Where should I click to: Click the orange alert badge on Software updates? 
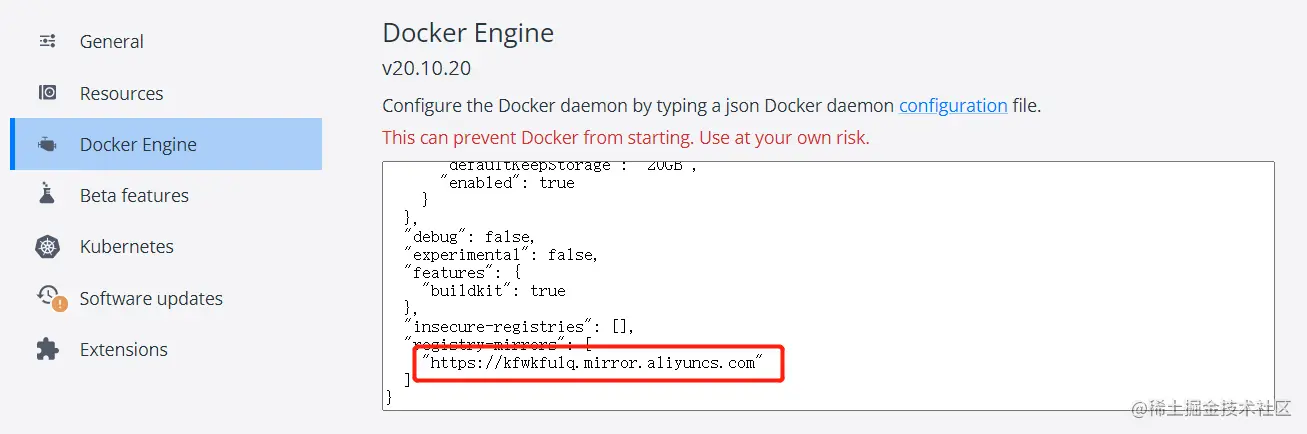pyautogui.click(x=60, y=303)
